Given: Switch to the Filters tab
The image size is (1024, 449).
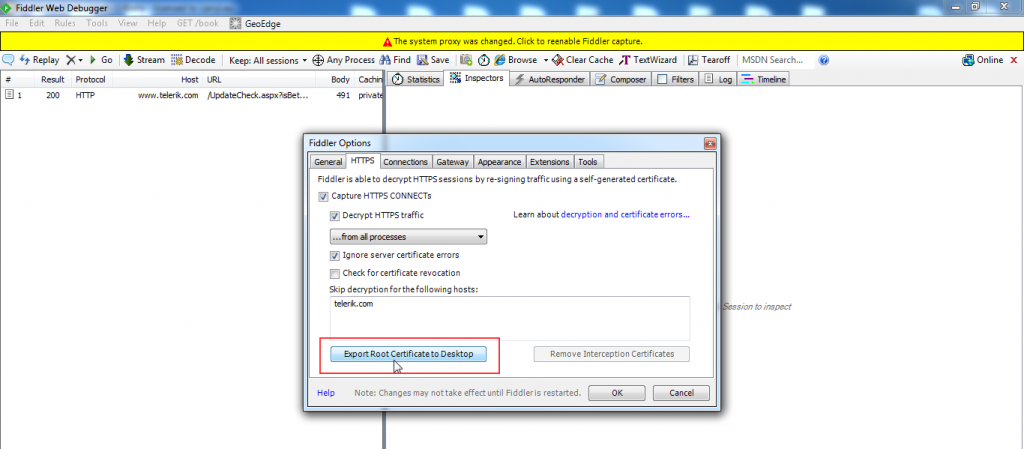Looking at the screenshot, I should pyautogui.click(x=675, y=79).
